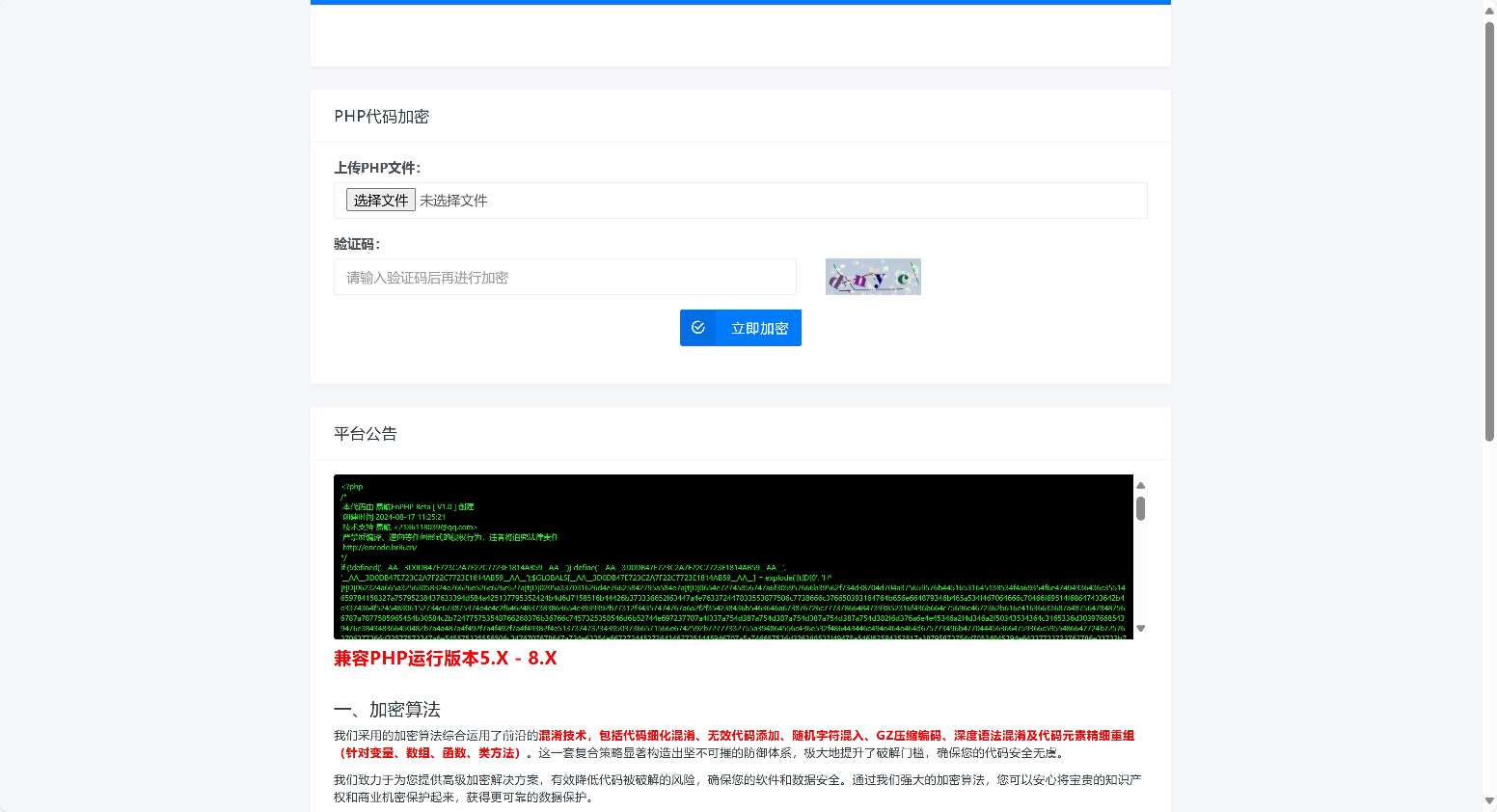Image resolution: width=1497 pixels, height=812 pixels.
Task: Click the code box scrollbar thumb
Action: click(x=1141, y=508)
